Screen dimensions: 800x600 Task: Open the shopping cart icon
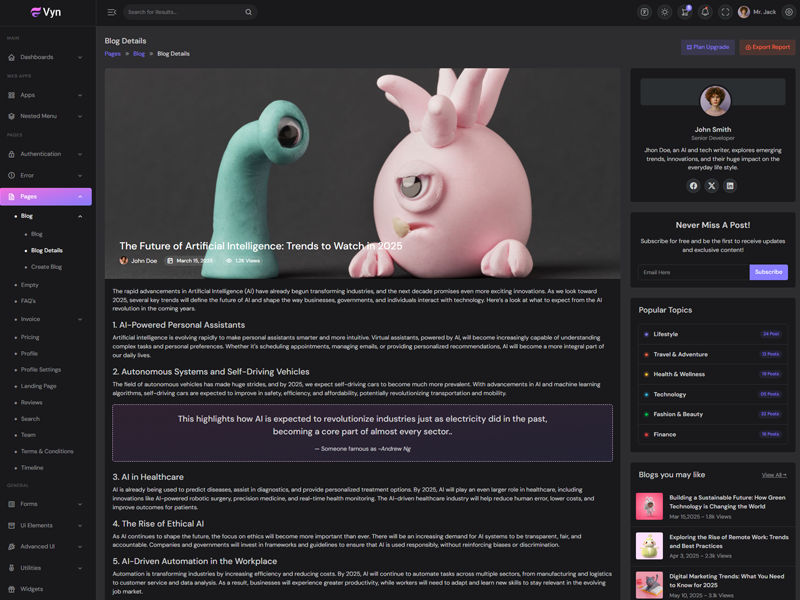click(685, 12)
